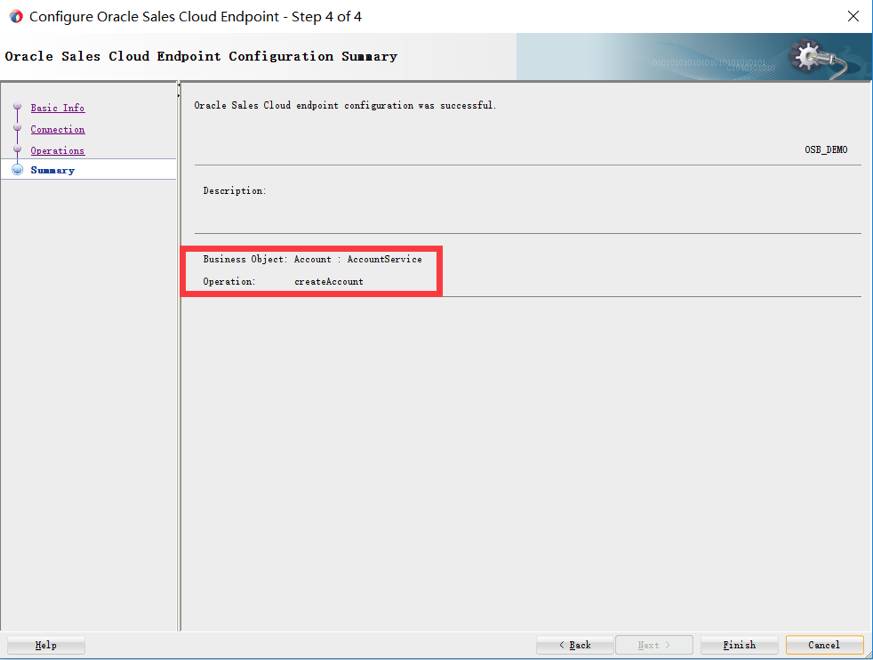This screenshot has height=660, width=873.
Task: Click the 'Operation:' label
Action: (x=229, y=281)
